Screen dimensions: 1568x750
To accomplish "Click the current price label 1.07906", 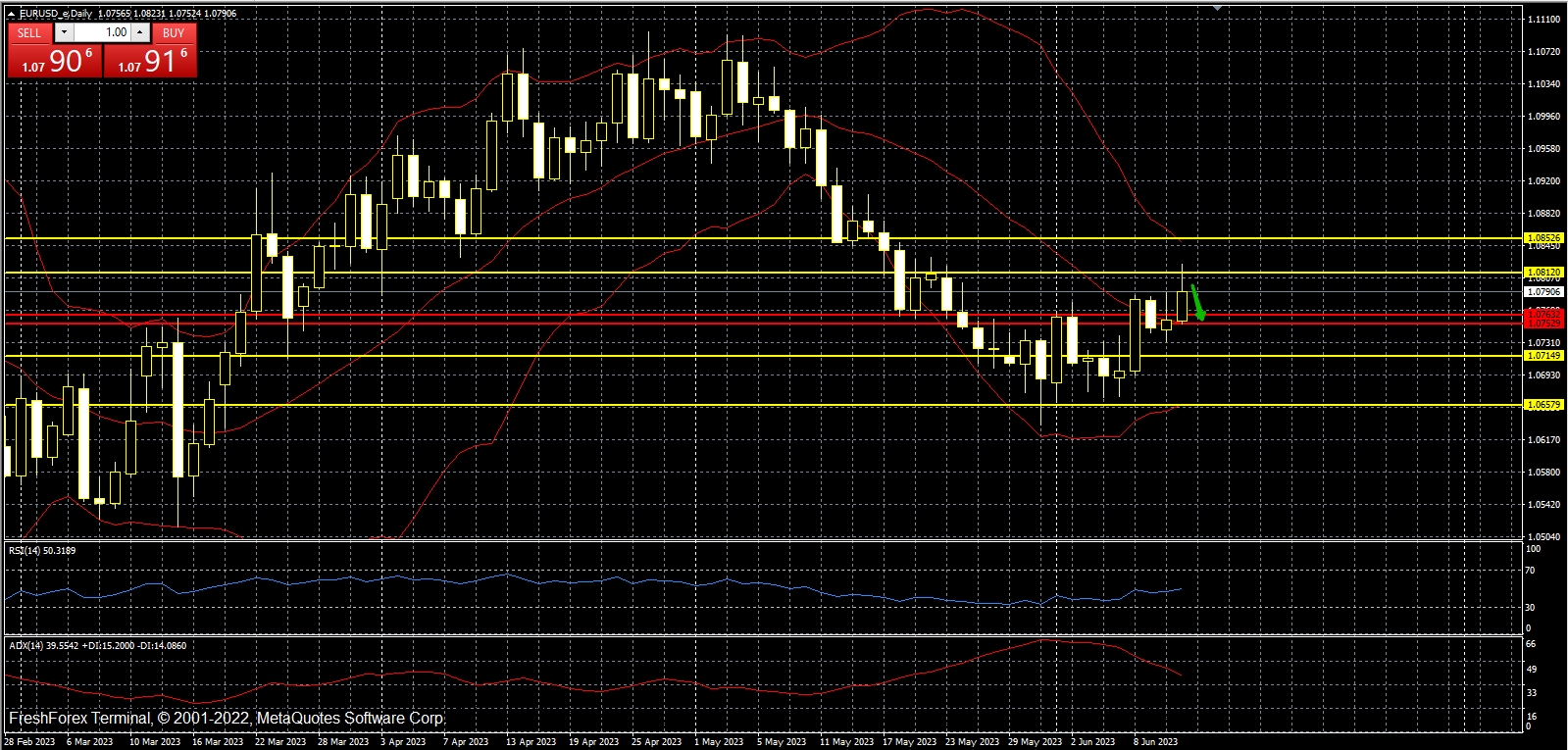I will [1543, 292].
